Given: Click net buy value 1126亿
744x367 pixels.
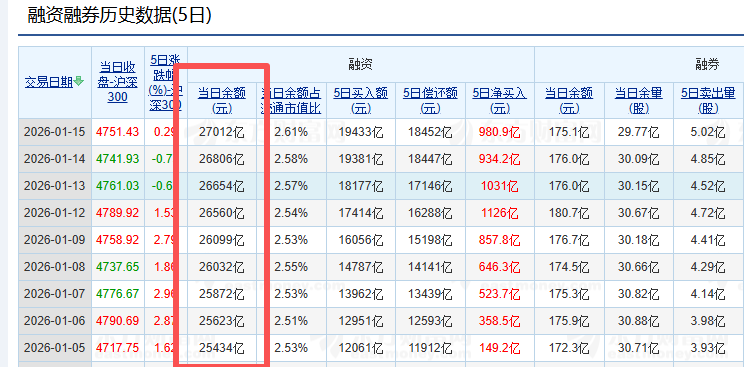Looking at the screenshot, I should click(500, 213).
